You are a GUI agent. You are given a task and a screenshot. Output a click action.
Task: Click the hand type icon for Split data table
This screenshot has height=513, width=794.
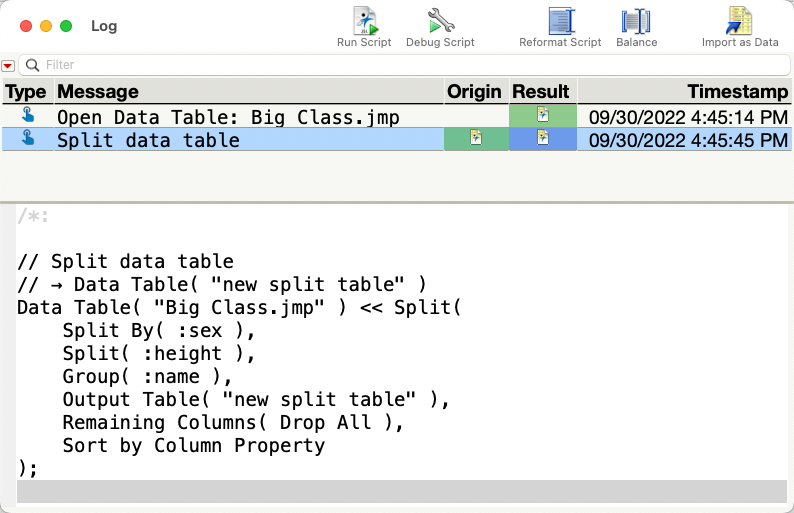27,139
